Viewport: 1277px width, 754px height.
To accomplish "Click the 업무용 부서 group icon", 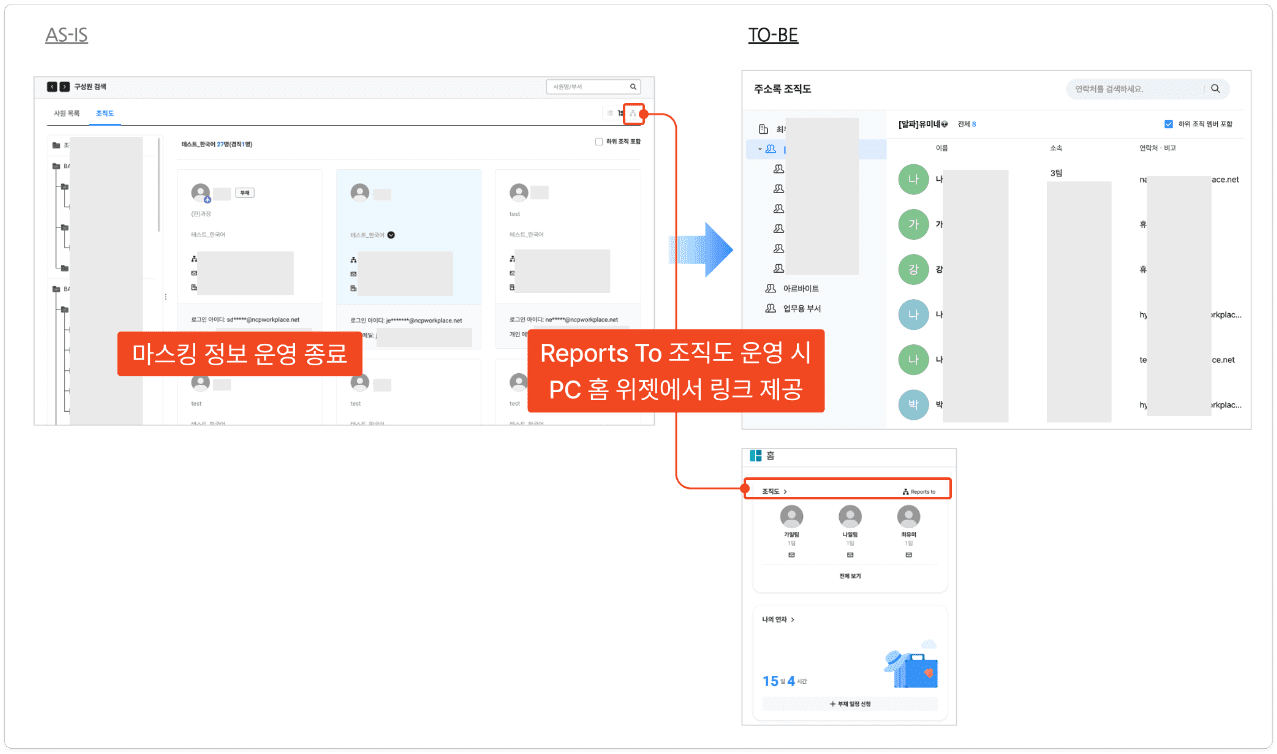I will pos(770,309).
